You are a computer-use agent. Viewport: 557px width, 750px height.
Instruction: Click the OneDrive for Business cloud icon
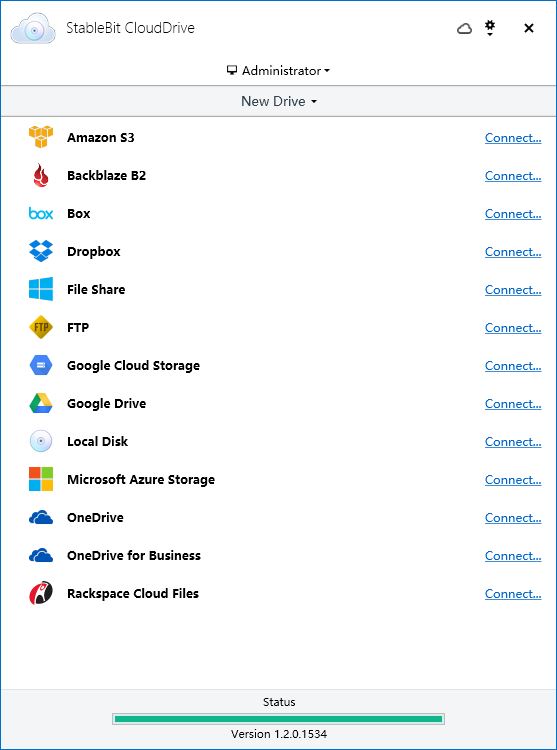[41, 555]
